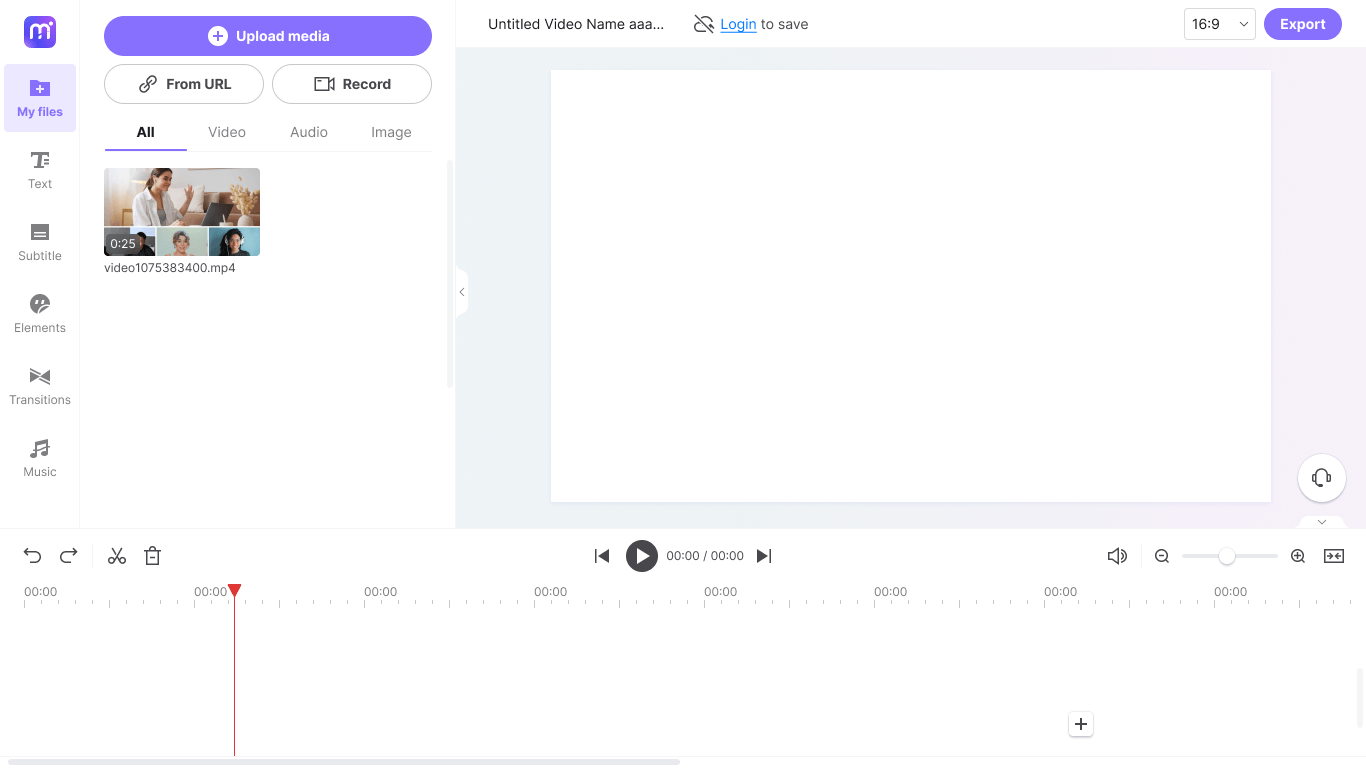The width and height of the screenshot is (1366, 768).
Task: Select the video1075383400.mp4 thumbnail
Action: tap(182, 212)
